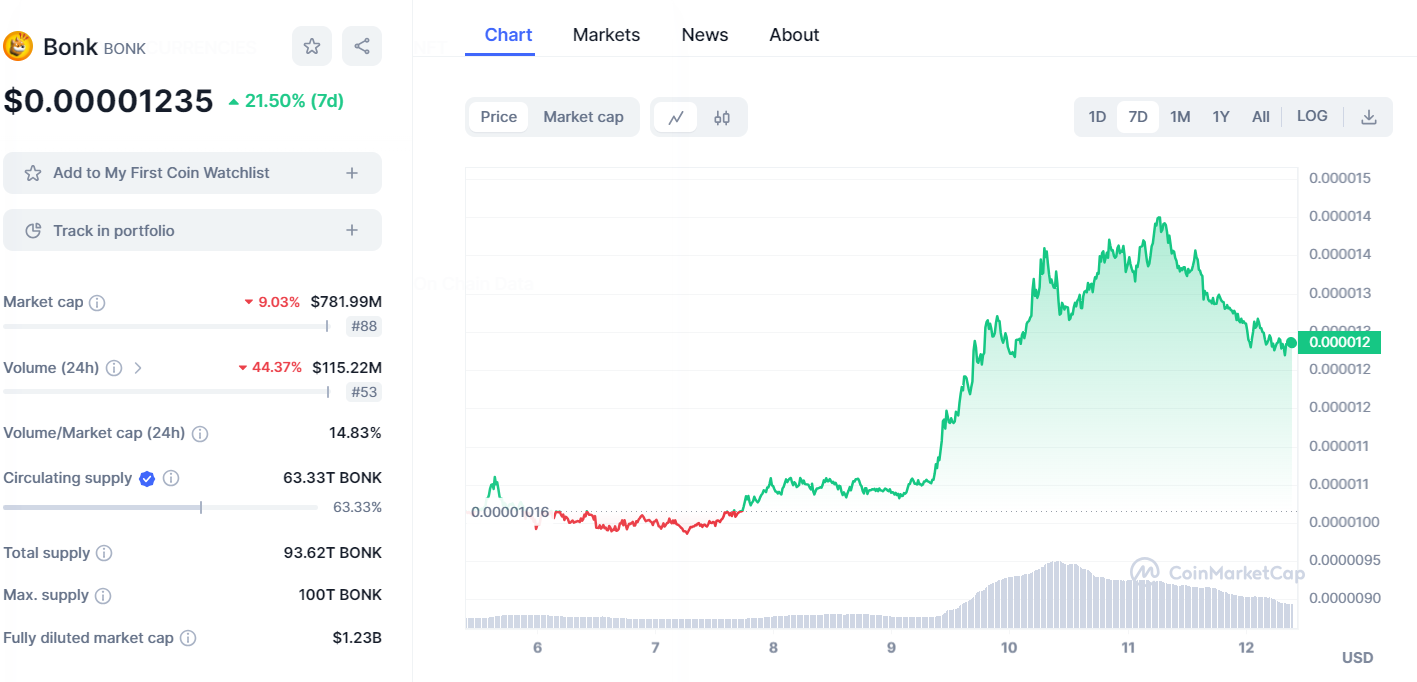Select the Price chart toggle
This screenshot has height=682, width=1417.
(499, 117)
